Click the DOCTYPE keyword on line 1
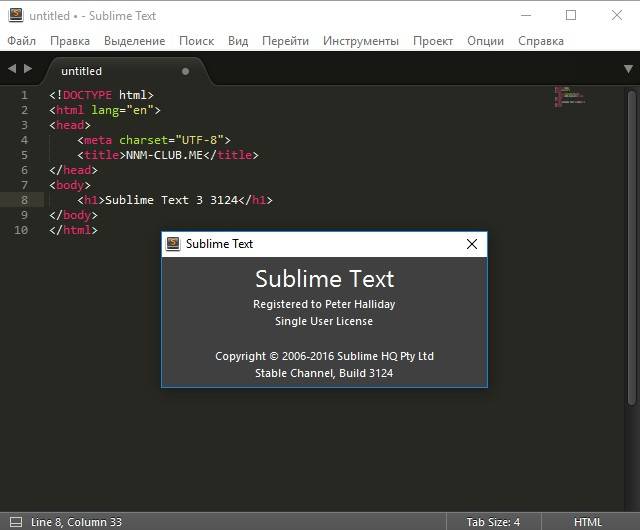 [87, 95]
